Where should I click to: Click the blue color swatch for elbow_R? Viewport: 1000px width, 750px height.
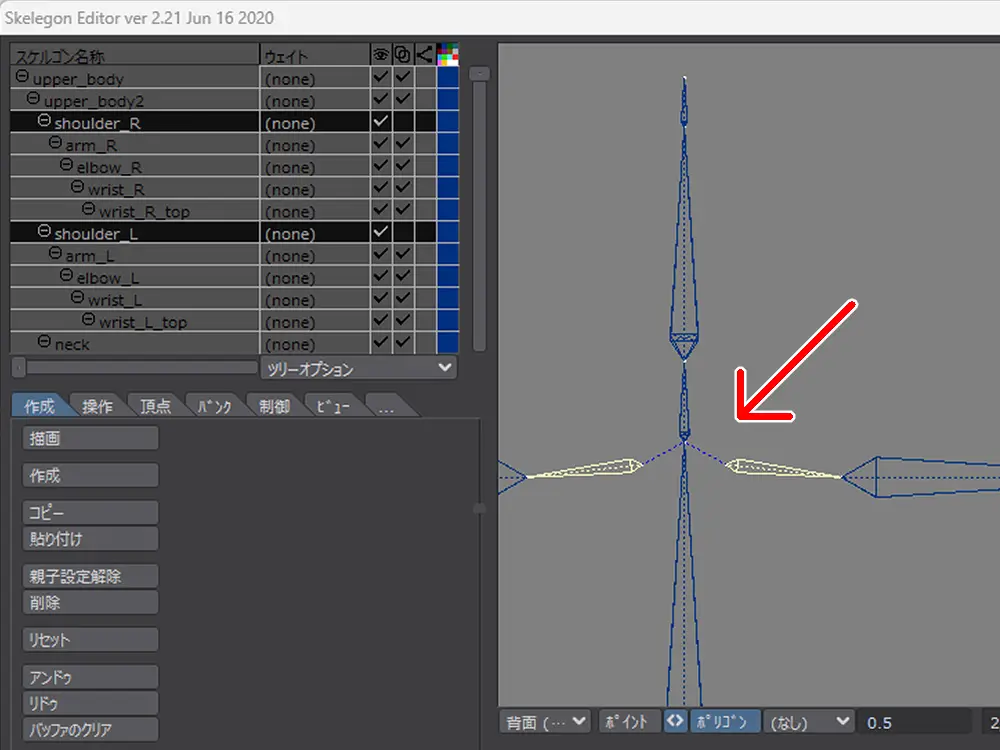[447, 167]
